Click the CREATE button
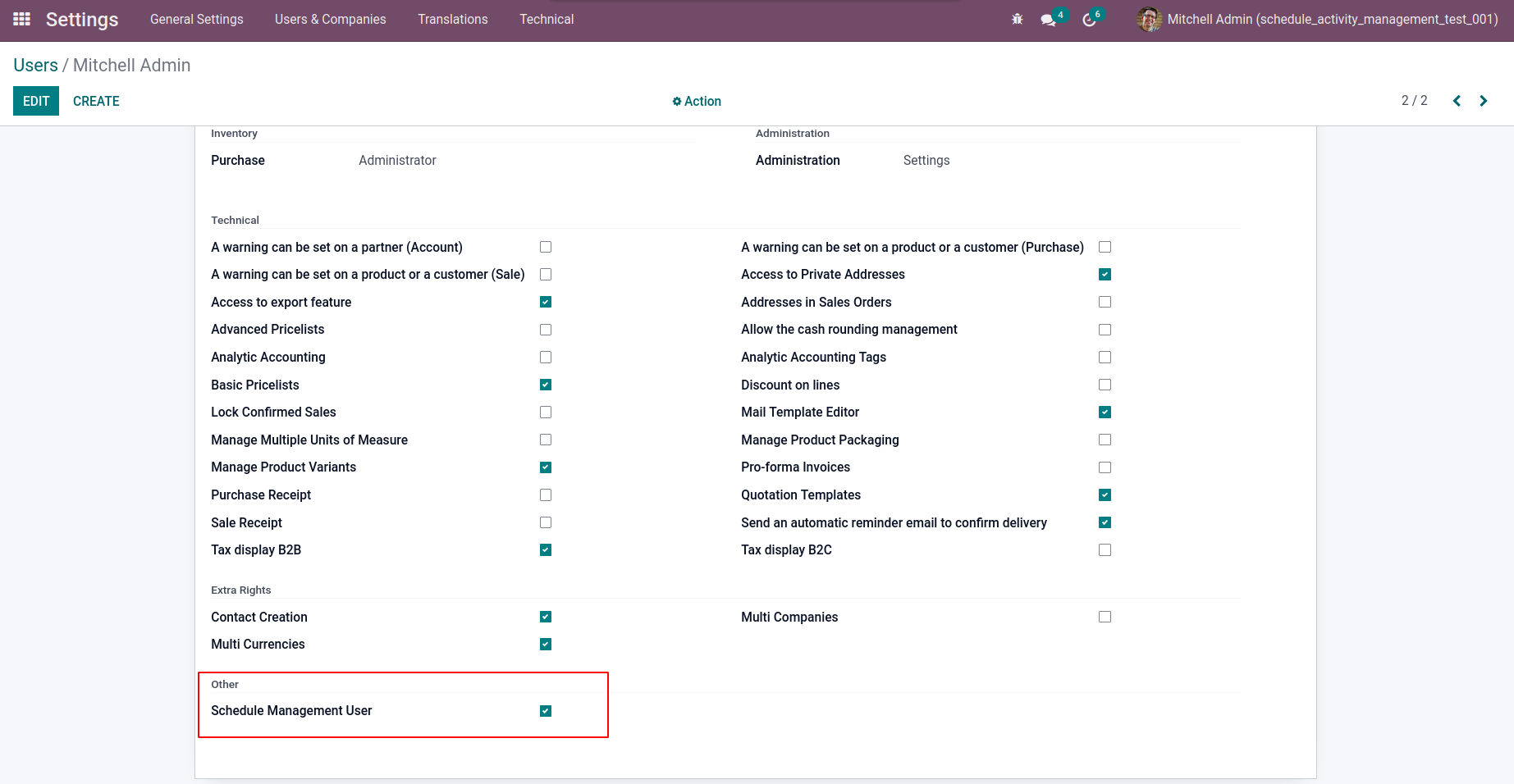The width and height of the screenshot is (1514, 784). coord(96,101)
